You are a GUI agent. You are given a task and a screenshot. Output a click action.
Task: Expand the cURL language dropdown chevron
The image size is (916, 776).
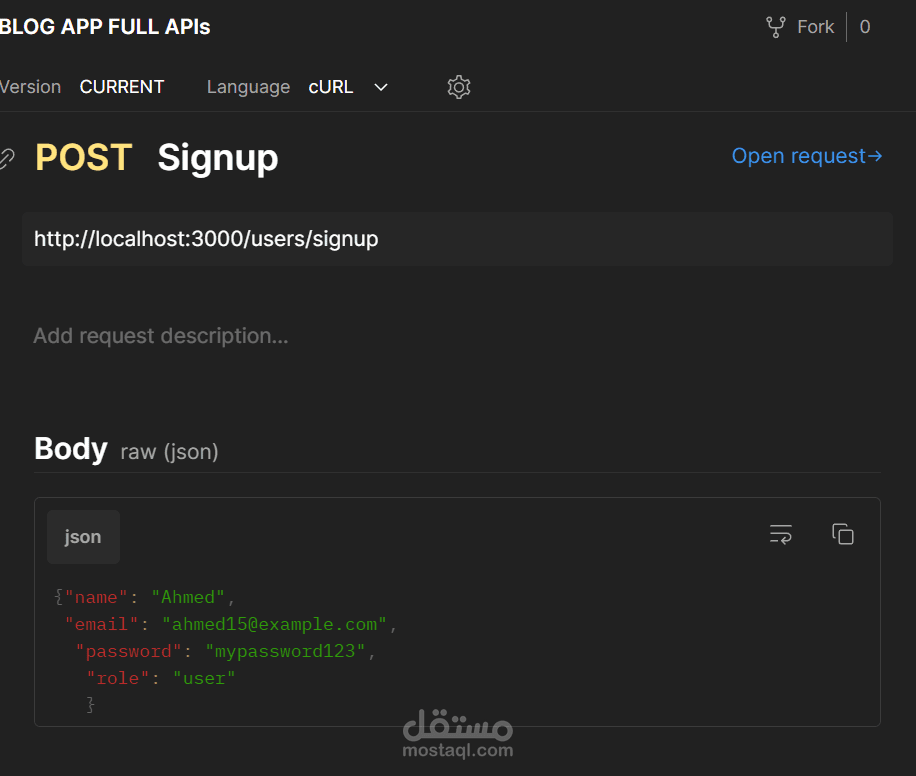(381, 87)
